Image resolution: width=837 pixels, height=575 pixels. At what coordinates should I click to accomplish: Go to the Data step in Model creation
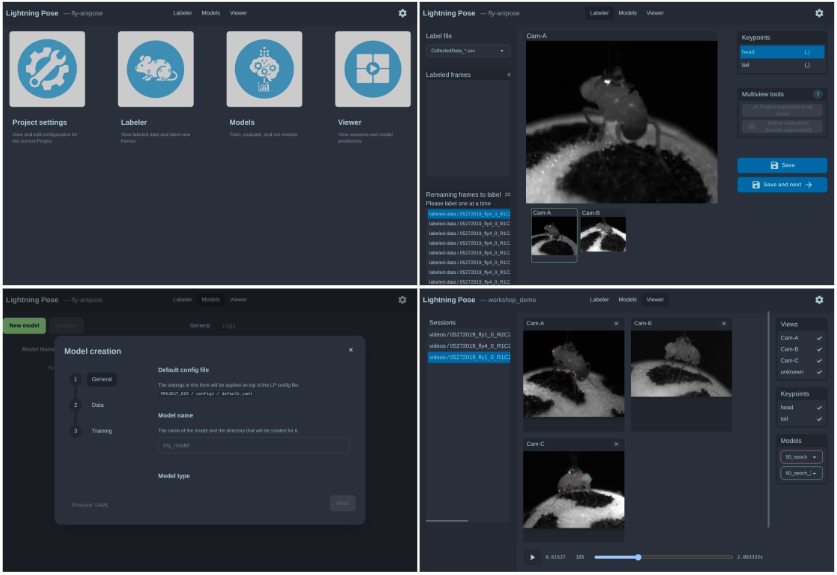(97, 405)
